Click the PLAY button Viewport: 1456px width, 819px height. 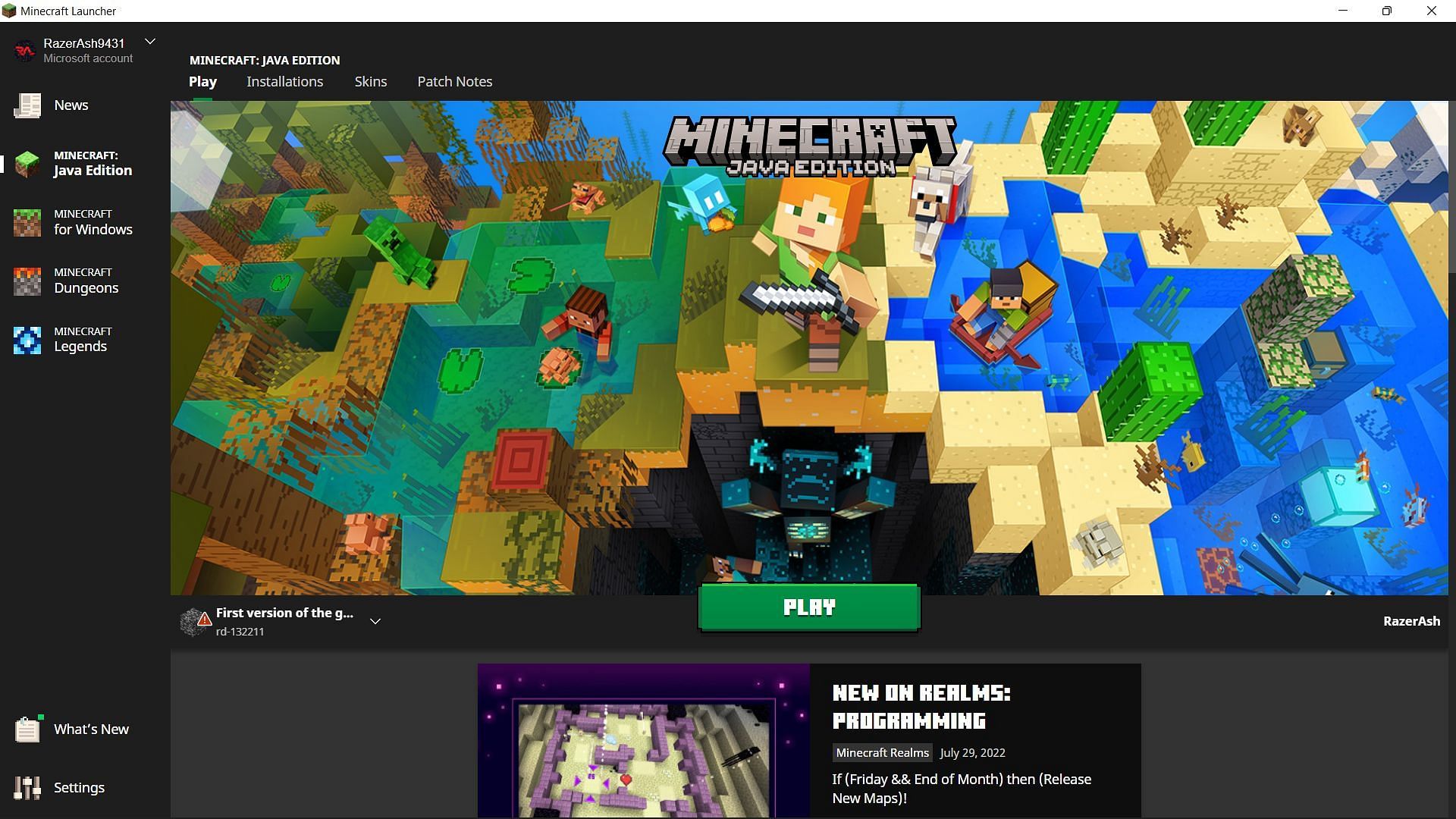809,607
